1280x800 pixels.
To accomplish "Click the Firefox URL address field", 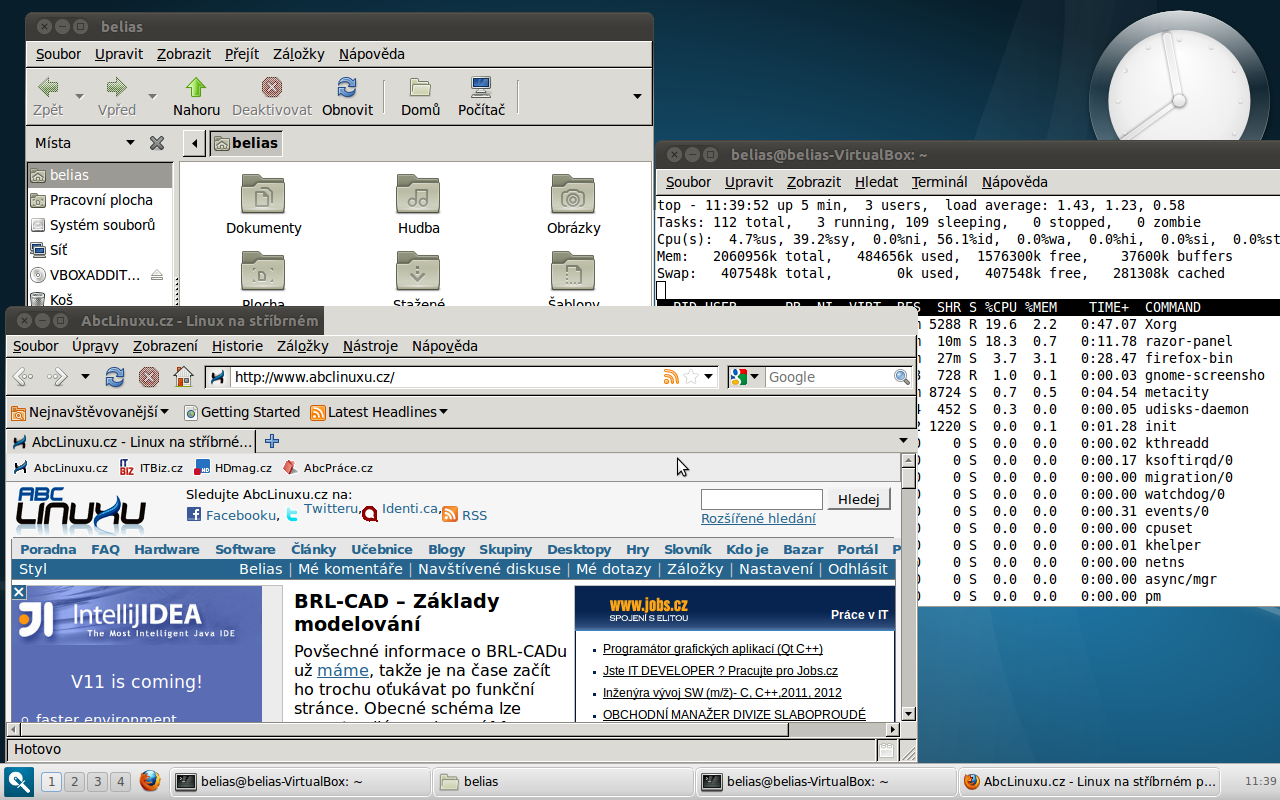I will 445,377.
